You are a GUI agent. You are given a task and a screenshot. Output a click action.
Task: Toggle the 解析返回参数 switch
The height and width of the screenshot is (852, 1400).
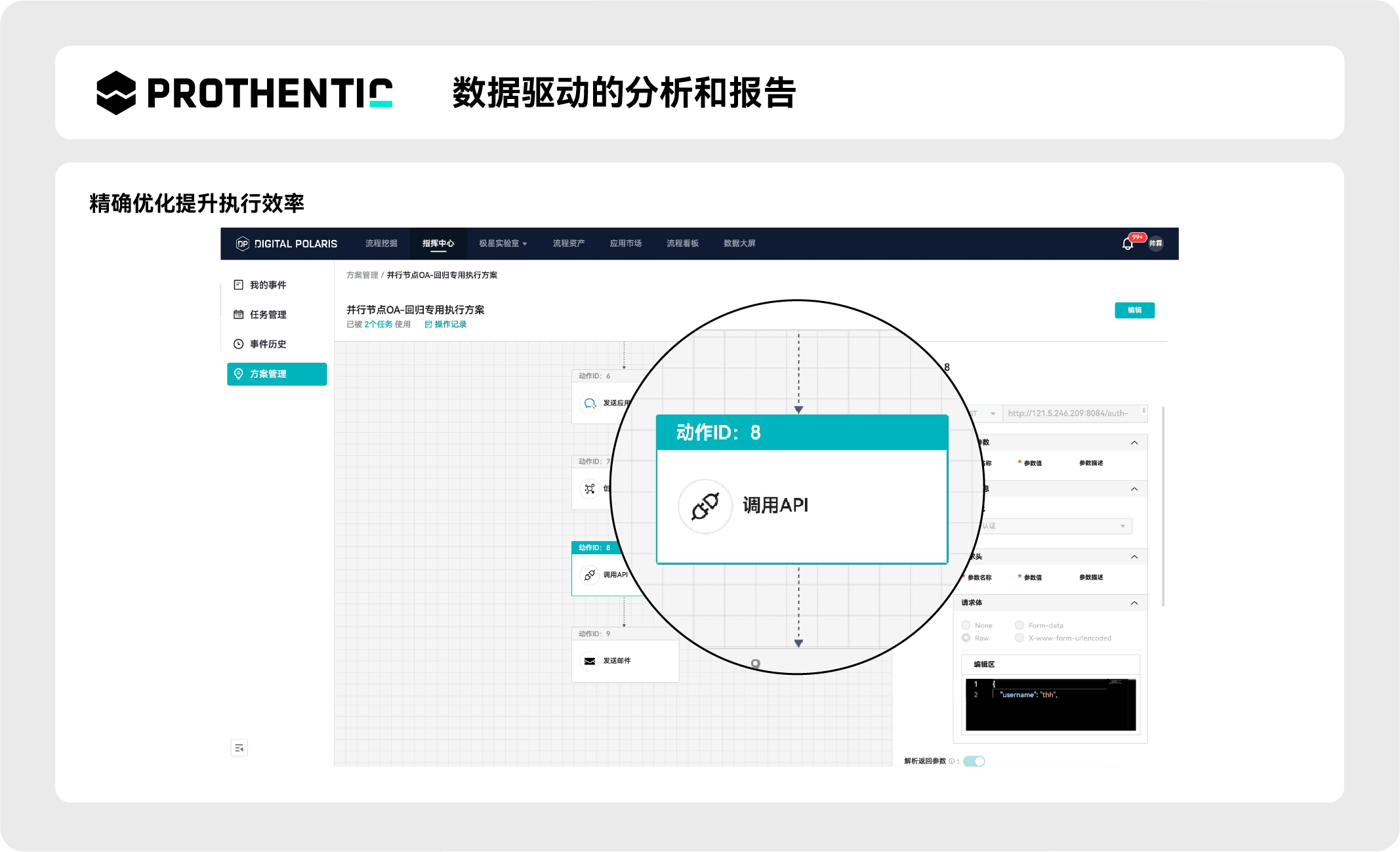tap(974, 761)
